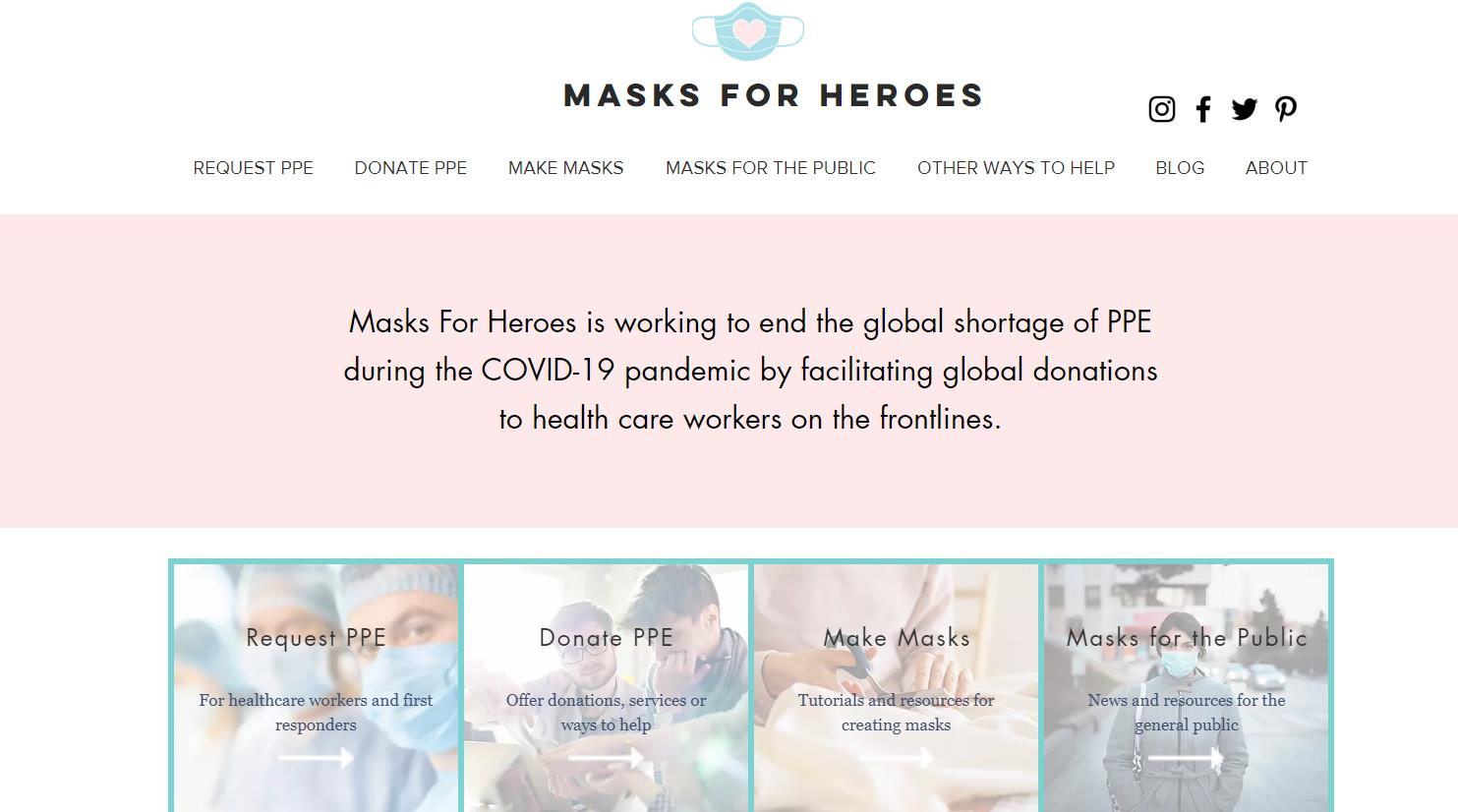Open the Request PPE card heading
The image size is (1458, 812).
point(316,638)
